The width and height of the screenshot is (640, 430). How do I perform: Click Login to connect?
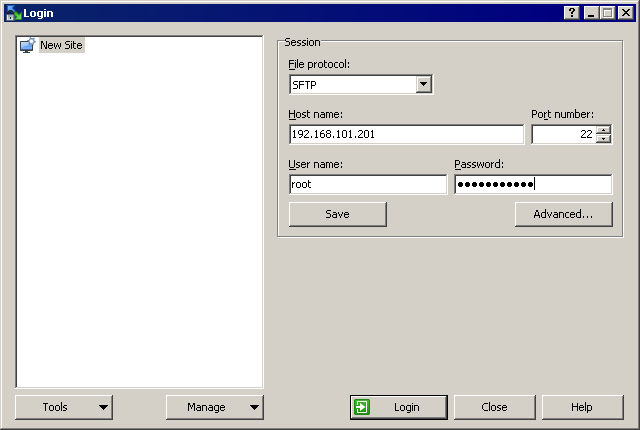(398, 407)
